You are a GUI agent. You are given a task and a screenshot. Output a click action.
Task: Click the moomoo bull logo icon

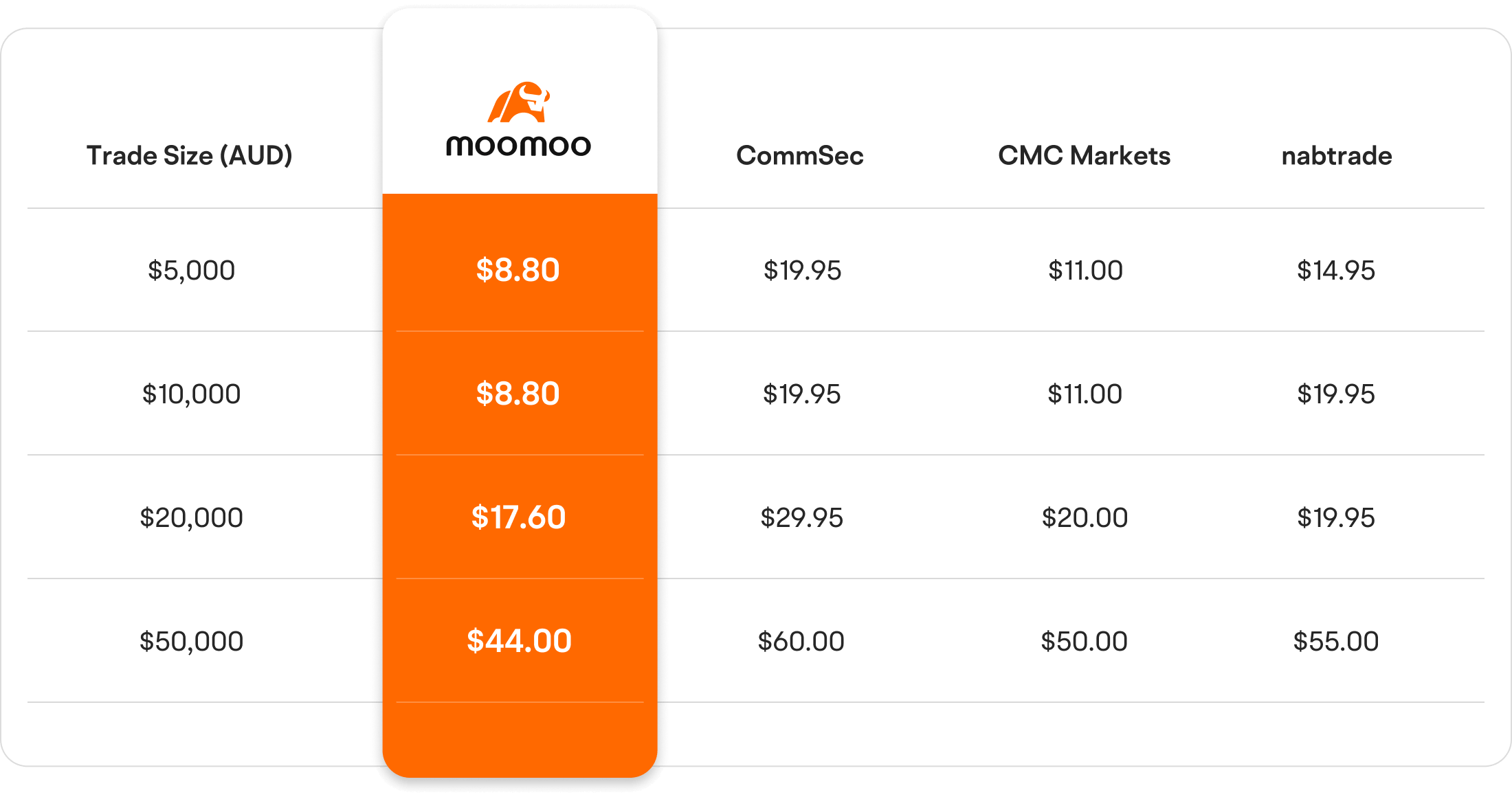click(x=519, y=102)
